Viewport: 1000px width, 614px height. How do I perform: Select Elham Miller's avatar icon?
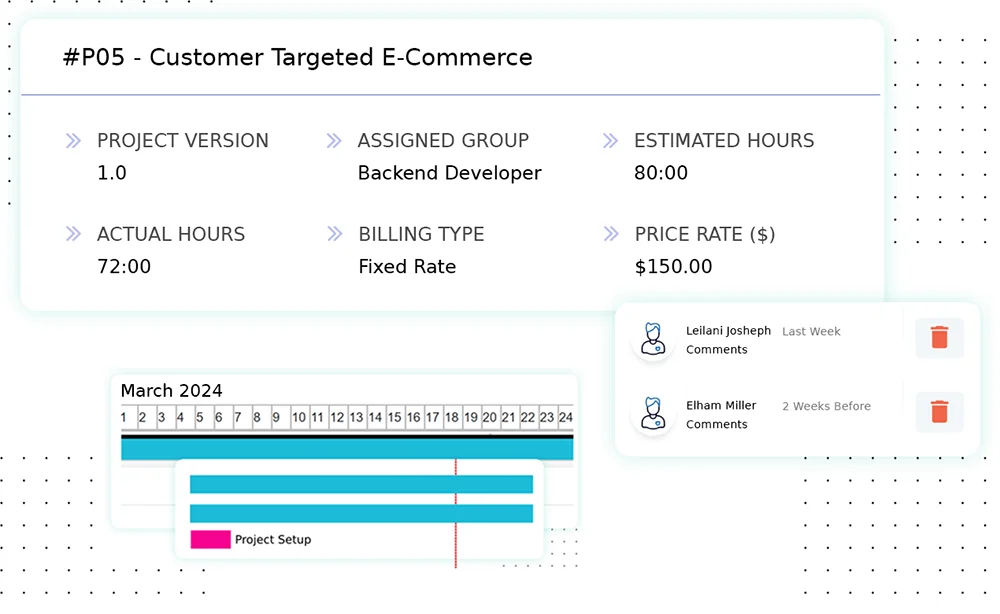coord(653,413)
